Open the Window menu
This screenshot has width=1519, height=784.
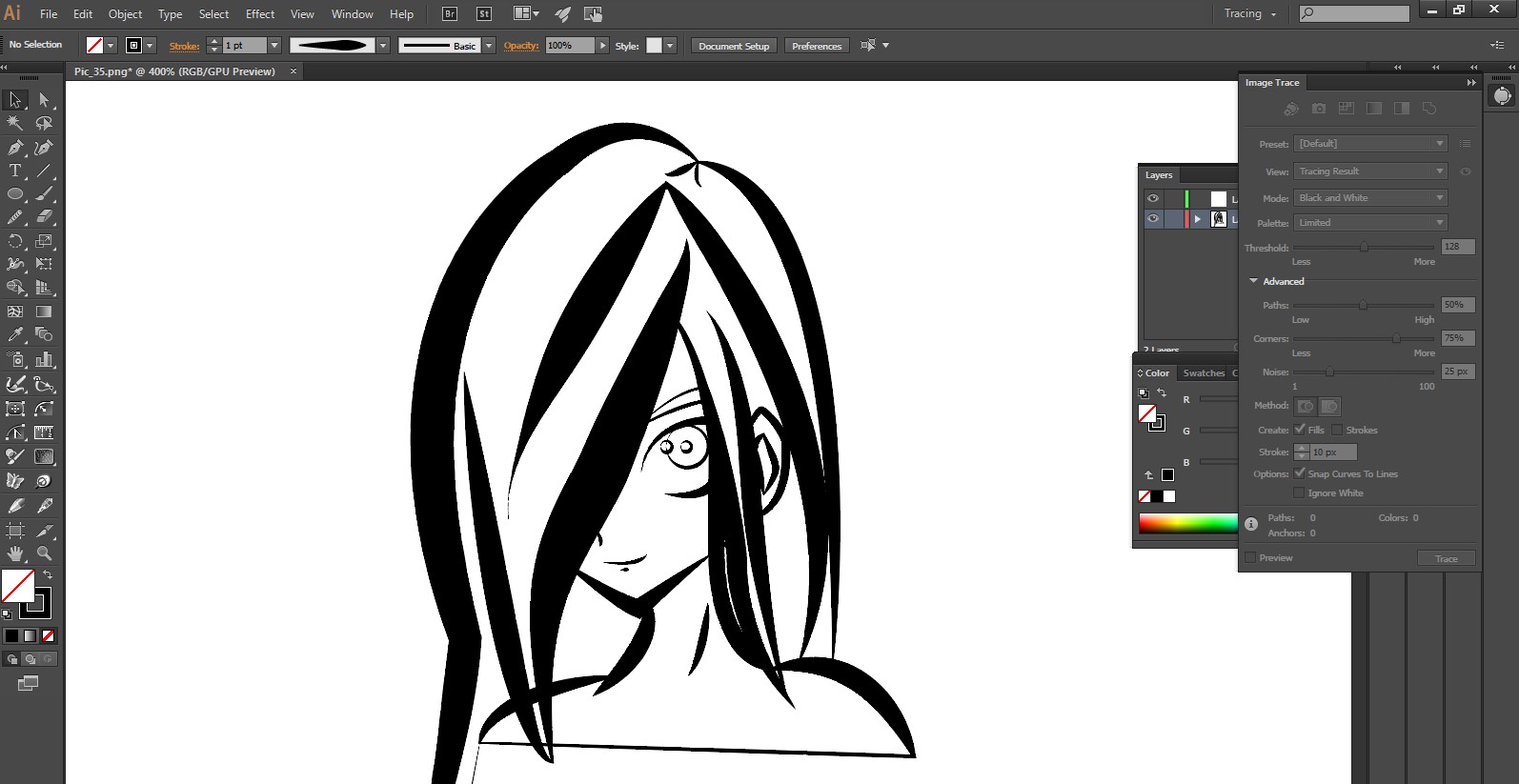(353, 14)
